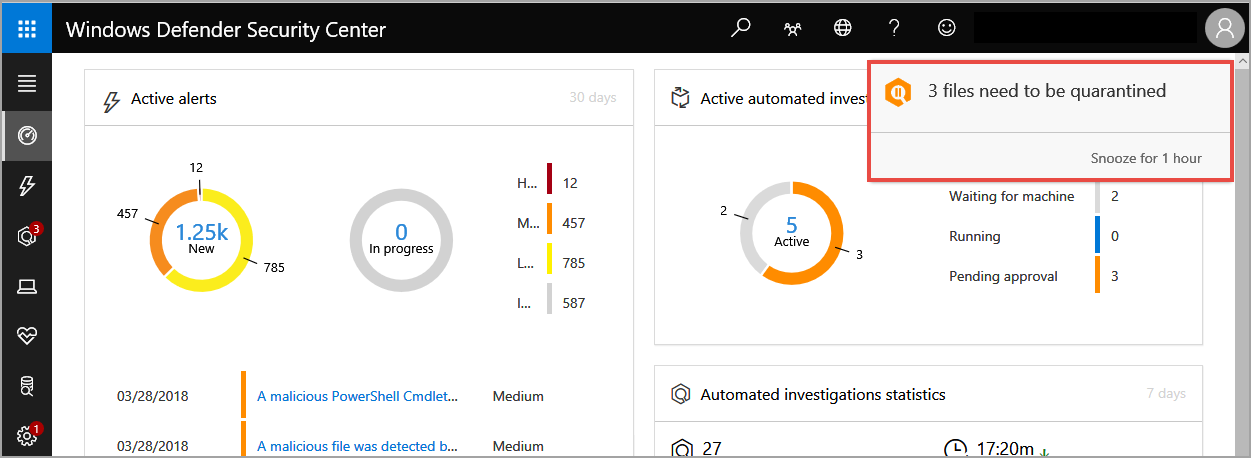Open the time zone globe icon
The width and height of the screenshot is (1251, 458).
[x=843, y=28]
